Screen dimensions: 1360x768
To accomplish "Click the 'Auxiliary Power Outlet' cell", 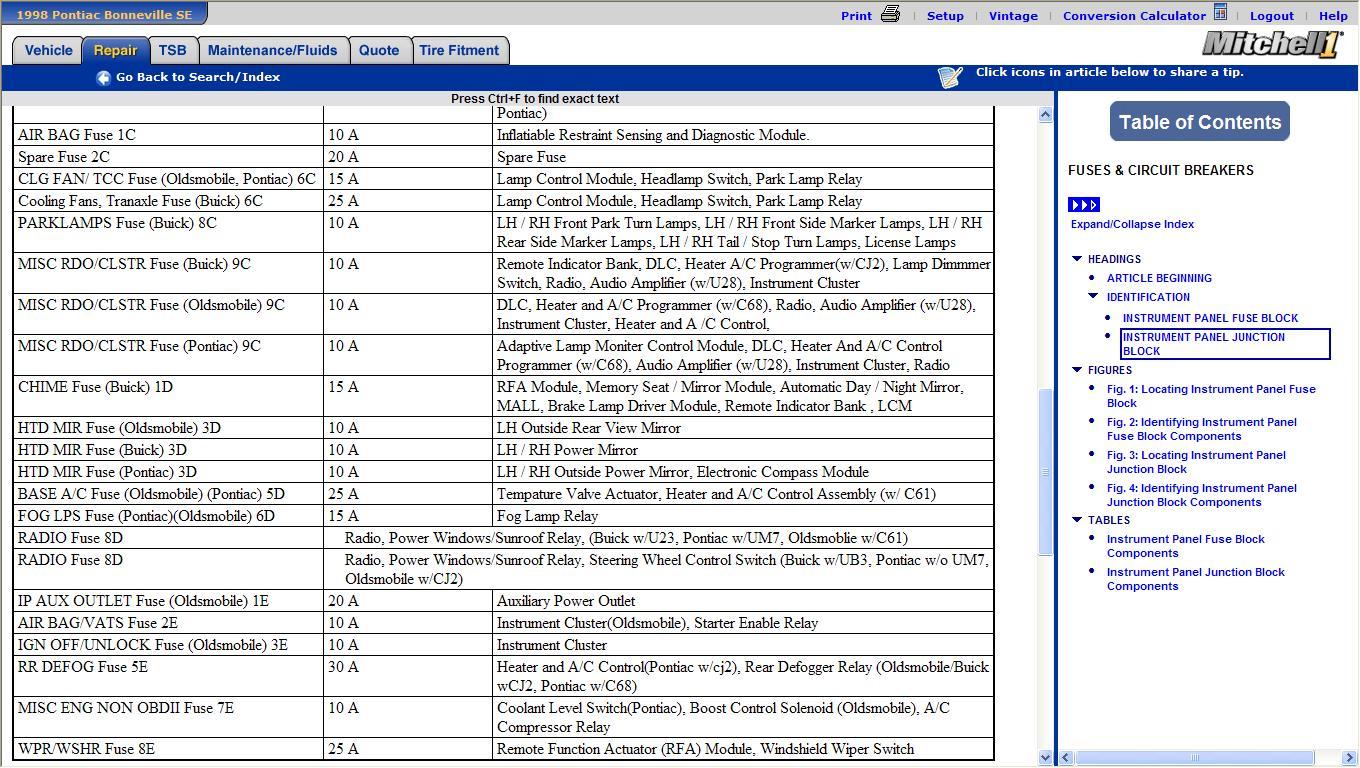I will (x=743, y=601).
